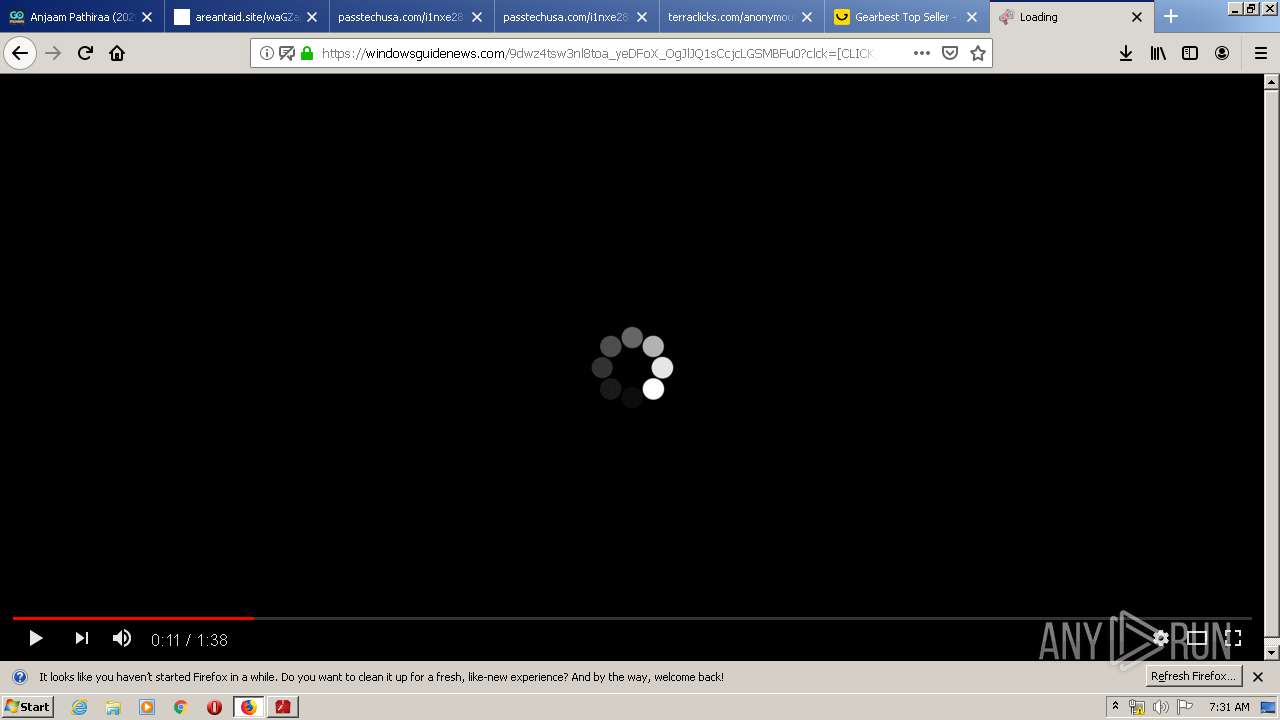The width and height of the screenshot is (1280, 720).
Task: Open video settings gear
Action: coord(1161,638)
